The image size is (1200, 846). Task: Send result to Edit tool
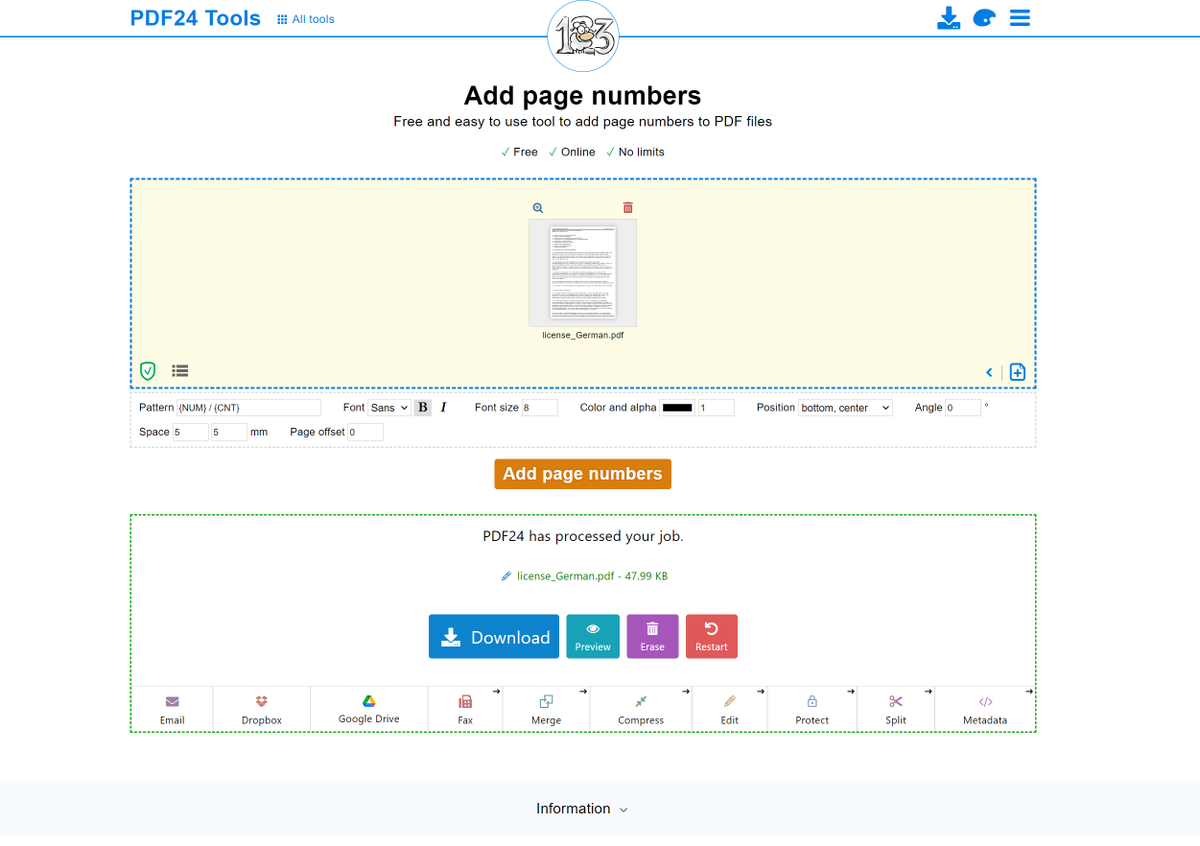click(730, 710)
